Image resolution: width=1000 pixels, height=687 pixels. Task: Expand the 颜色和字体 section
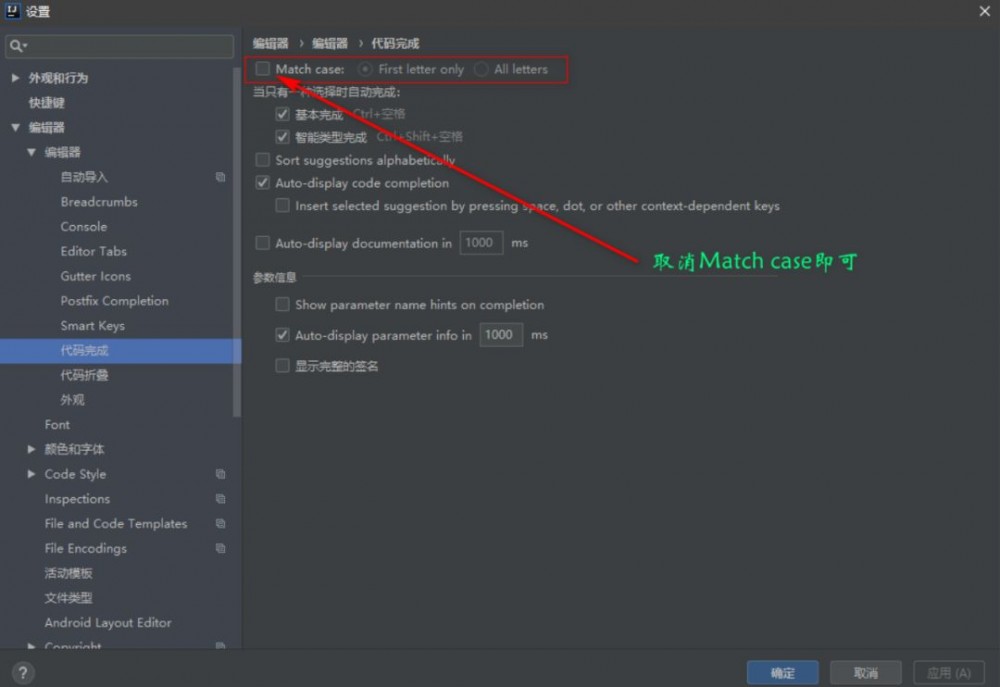tap(31, 449)
